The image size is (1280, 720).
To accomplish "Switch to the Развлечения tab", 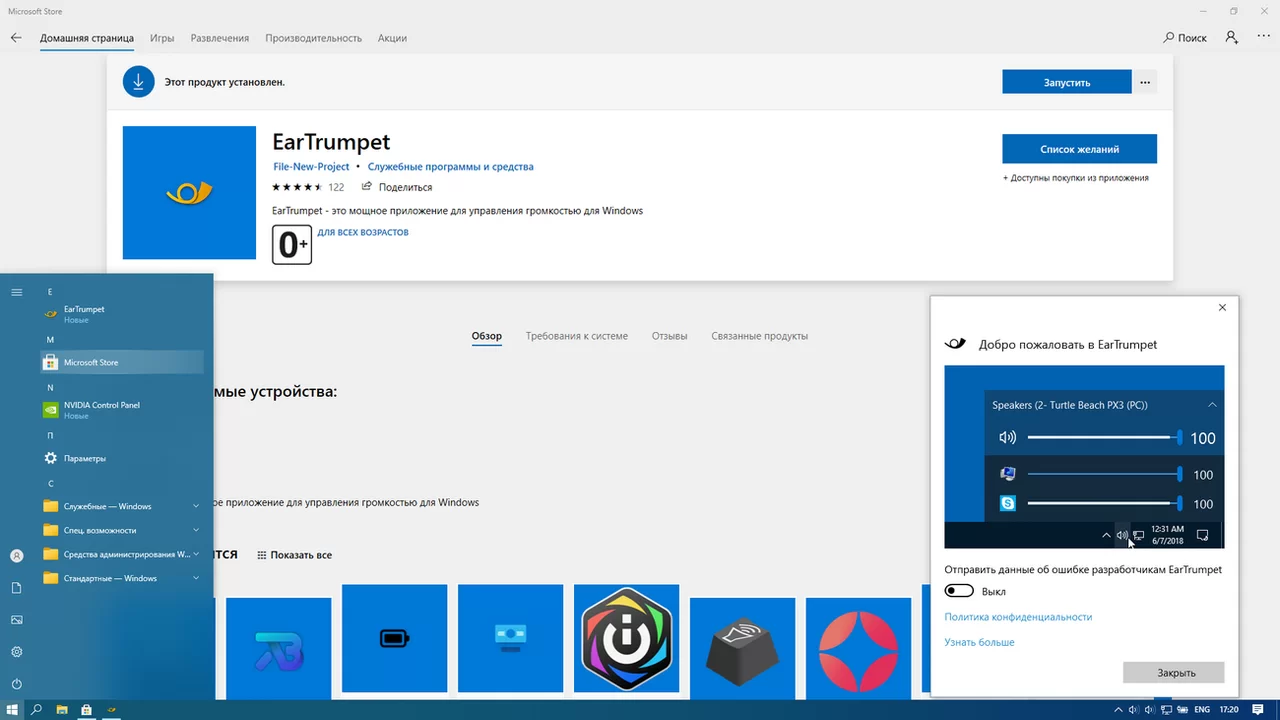I will 220,38.
